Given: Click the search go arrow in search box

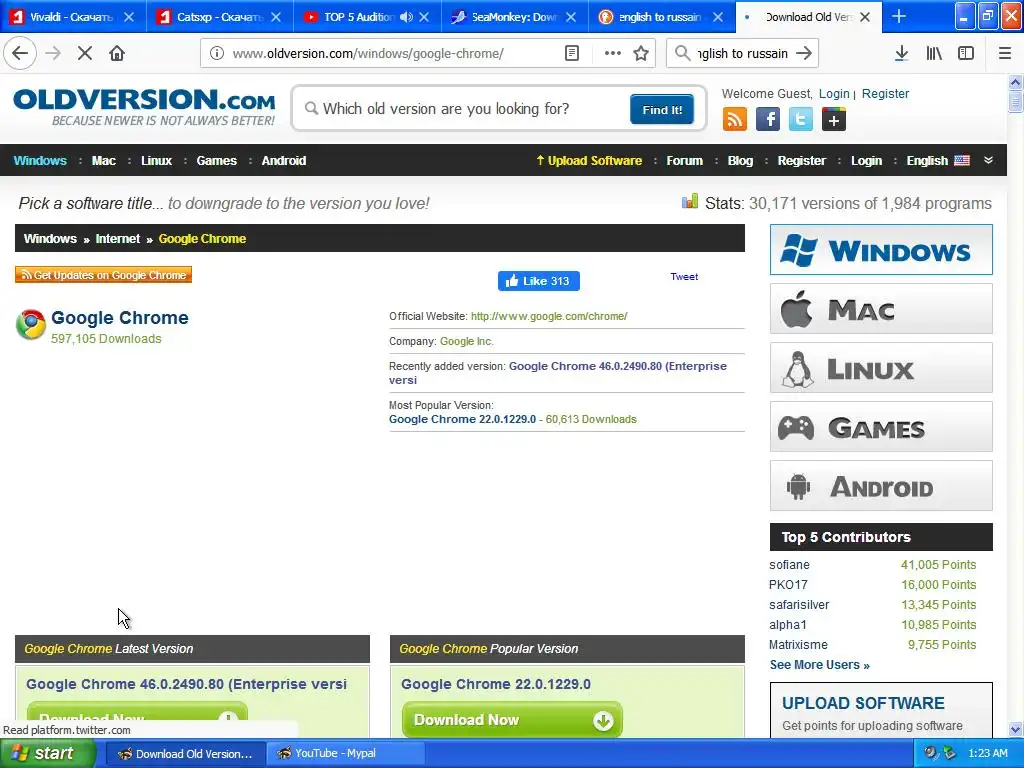Looking at the screenshot, I should [804, 54].
